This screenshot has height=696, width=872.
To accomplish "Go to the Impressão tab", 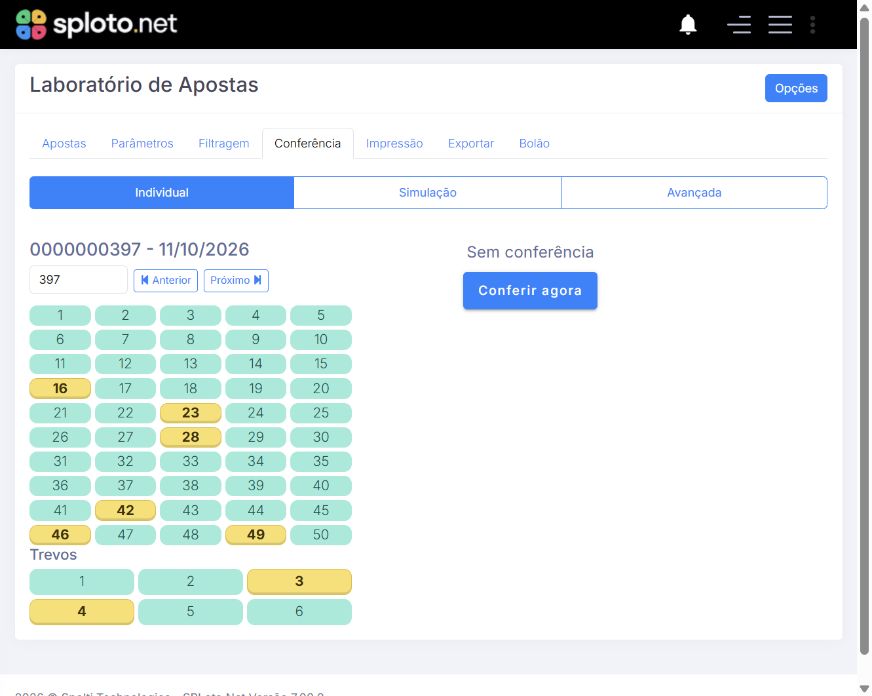I will pos(394,143).
